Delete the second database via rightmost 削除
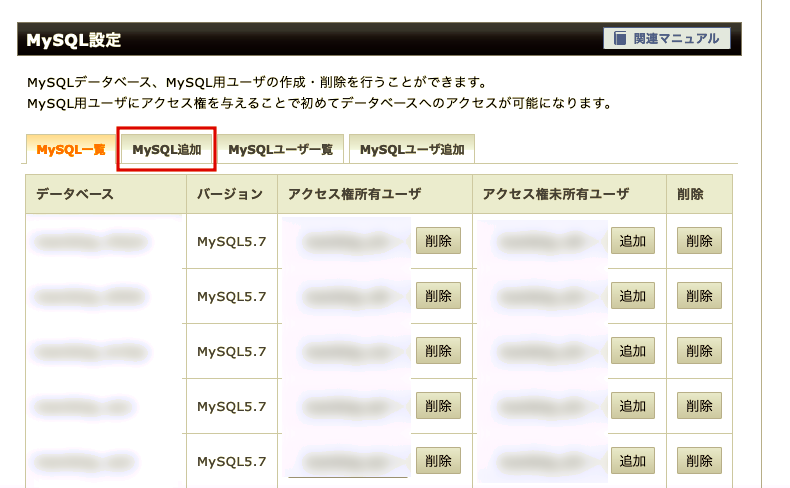This screenshot has height=488, width=790. (699, 296)
